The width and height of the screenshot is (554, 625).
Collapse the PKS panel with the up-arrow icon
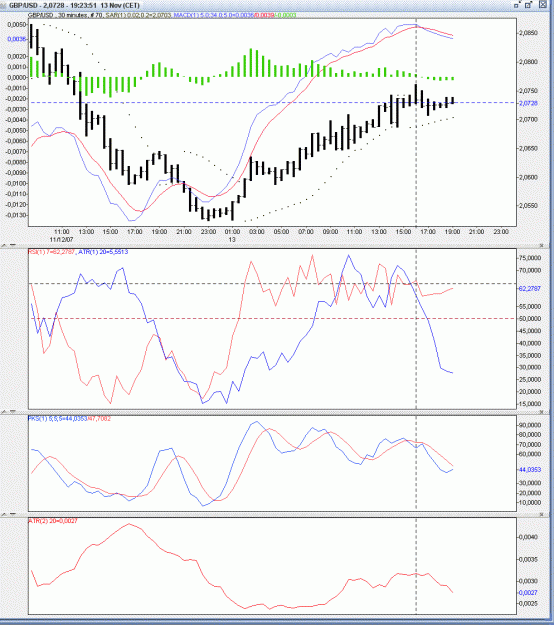pos(5,411)
